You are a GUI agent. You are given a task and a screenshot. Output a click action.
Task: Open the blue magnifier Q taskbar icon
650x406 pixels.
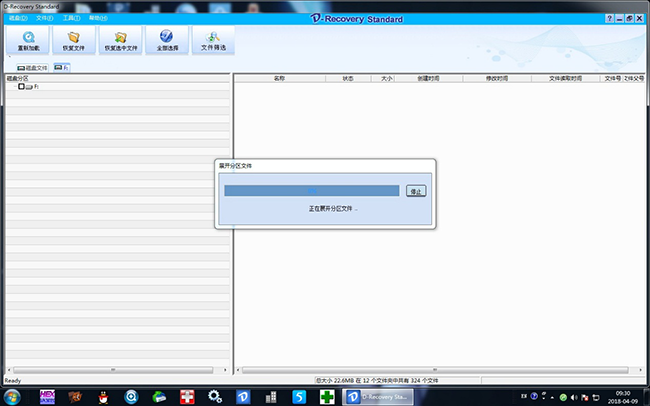coord(131,397)
